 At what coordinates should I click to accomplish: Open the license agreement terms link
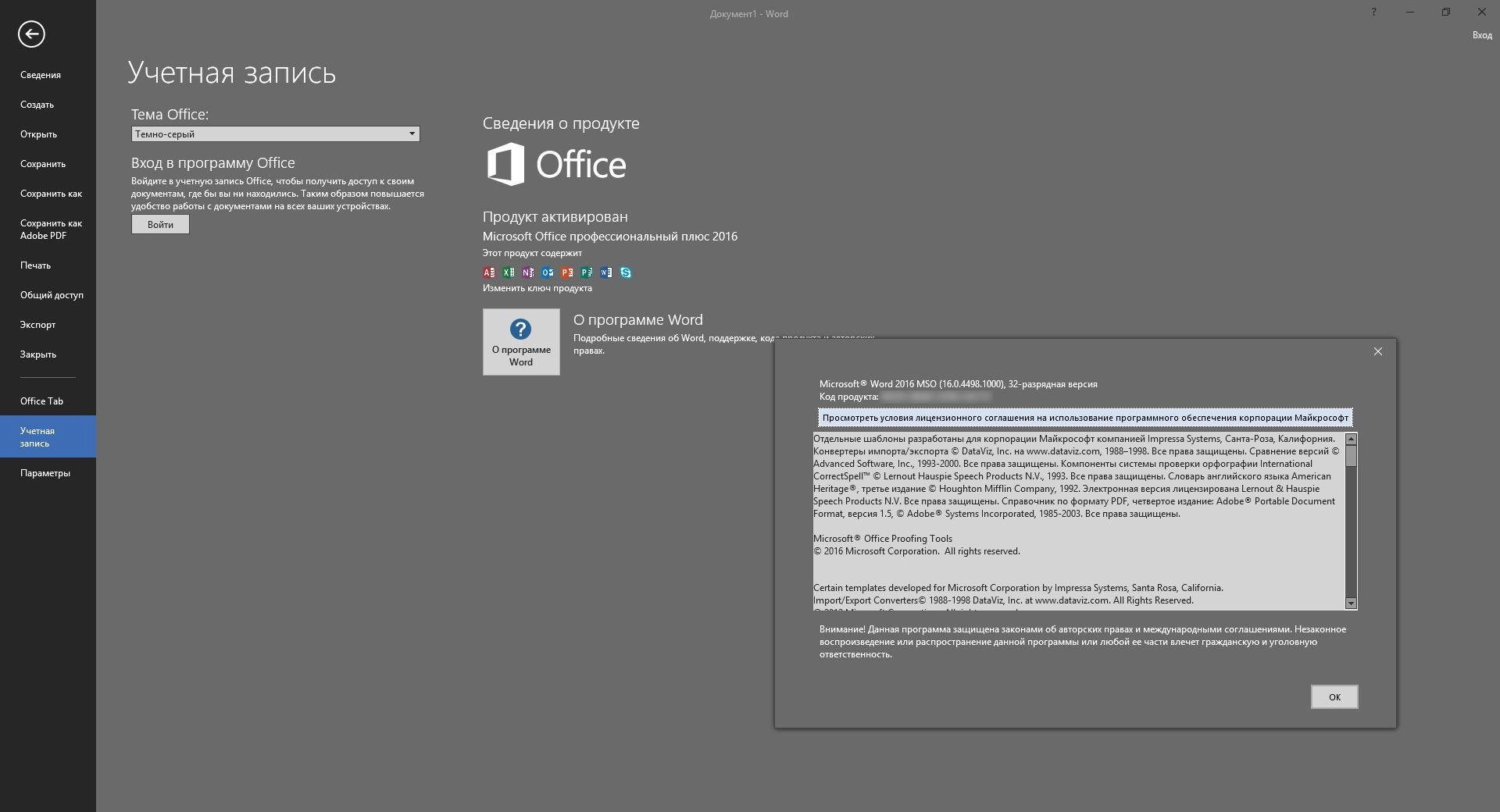click(1085, 418)
